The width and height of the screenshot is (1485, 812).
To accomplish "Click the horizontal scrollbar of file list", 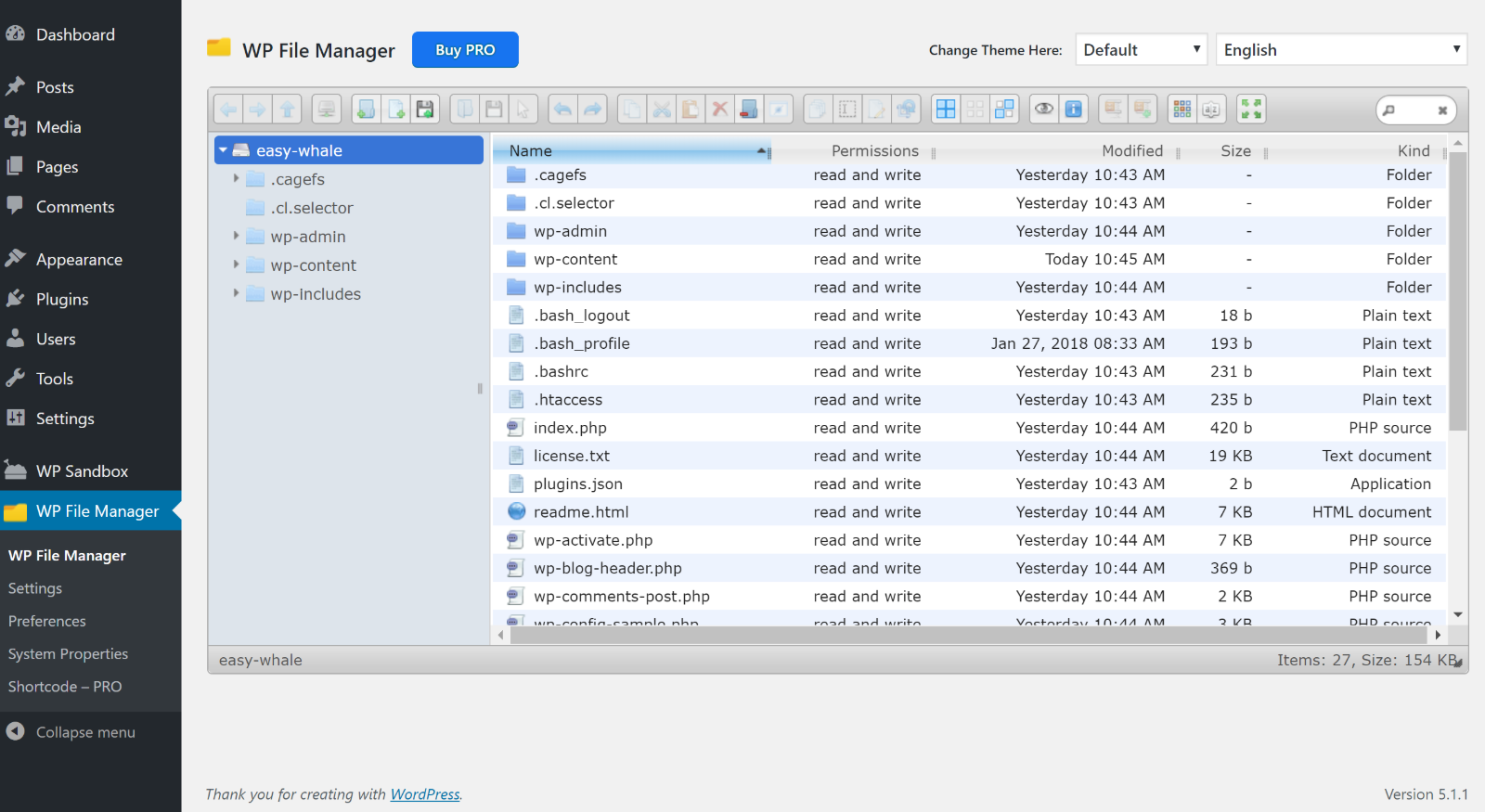I will pos(969,635).
